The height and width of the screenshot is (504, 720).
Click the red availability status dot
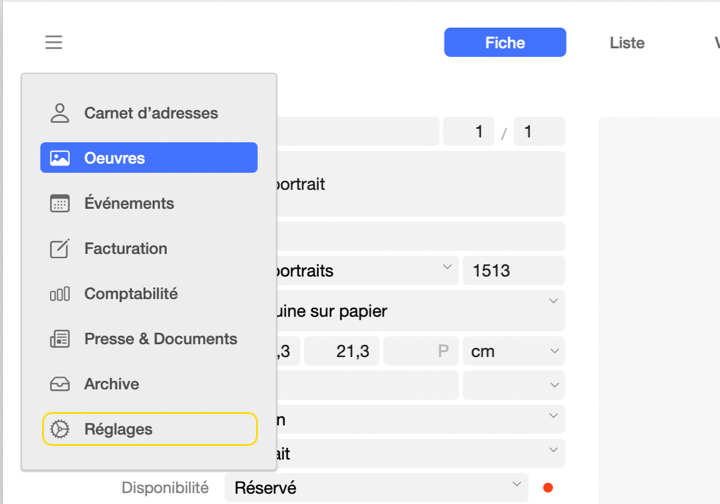(x=547, y=488)
